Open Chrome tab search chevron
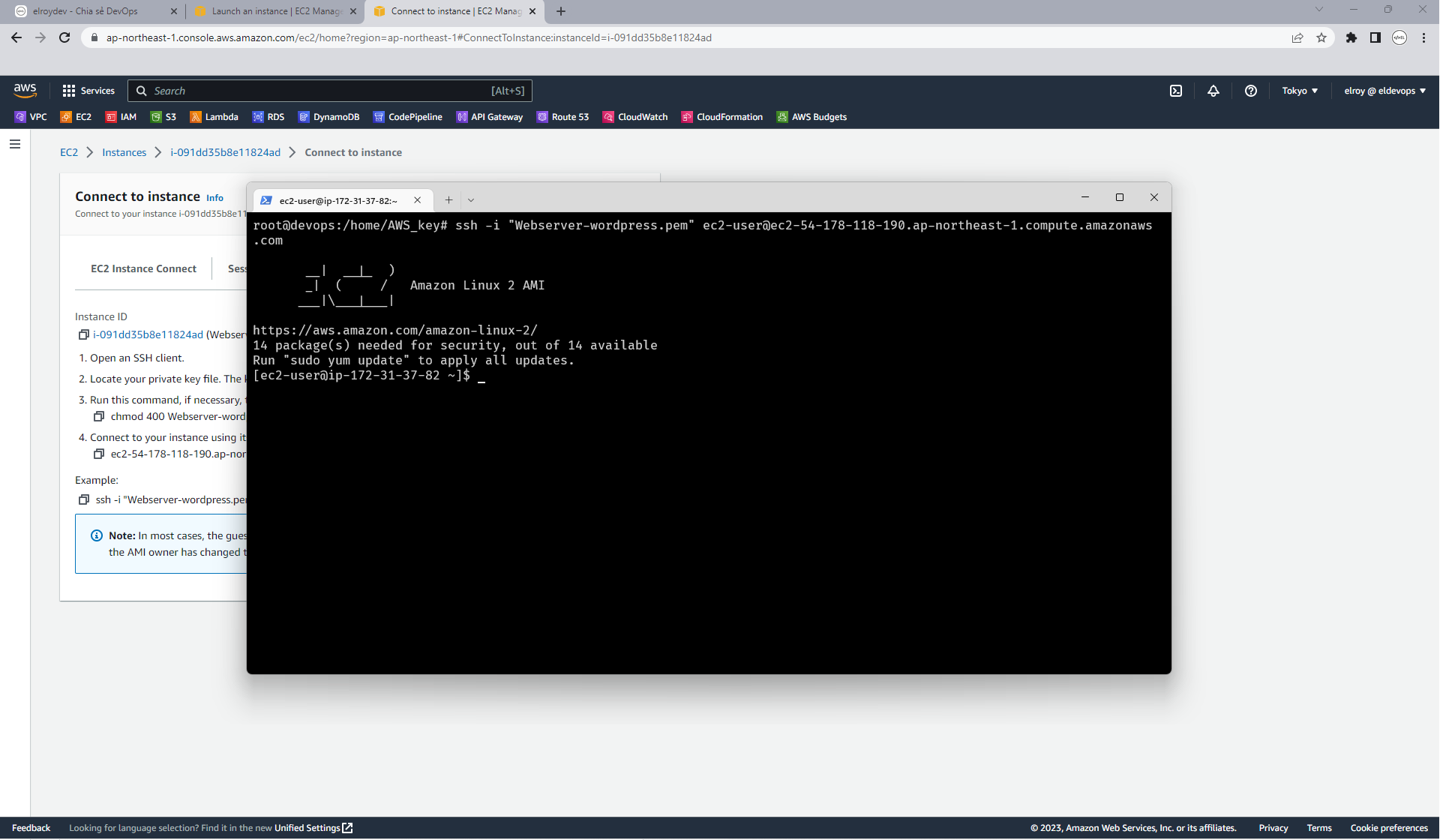The image size is (1440, 840). tap(1319, 10)
